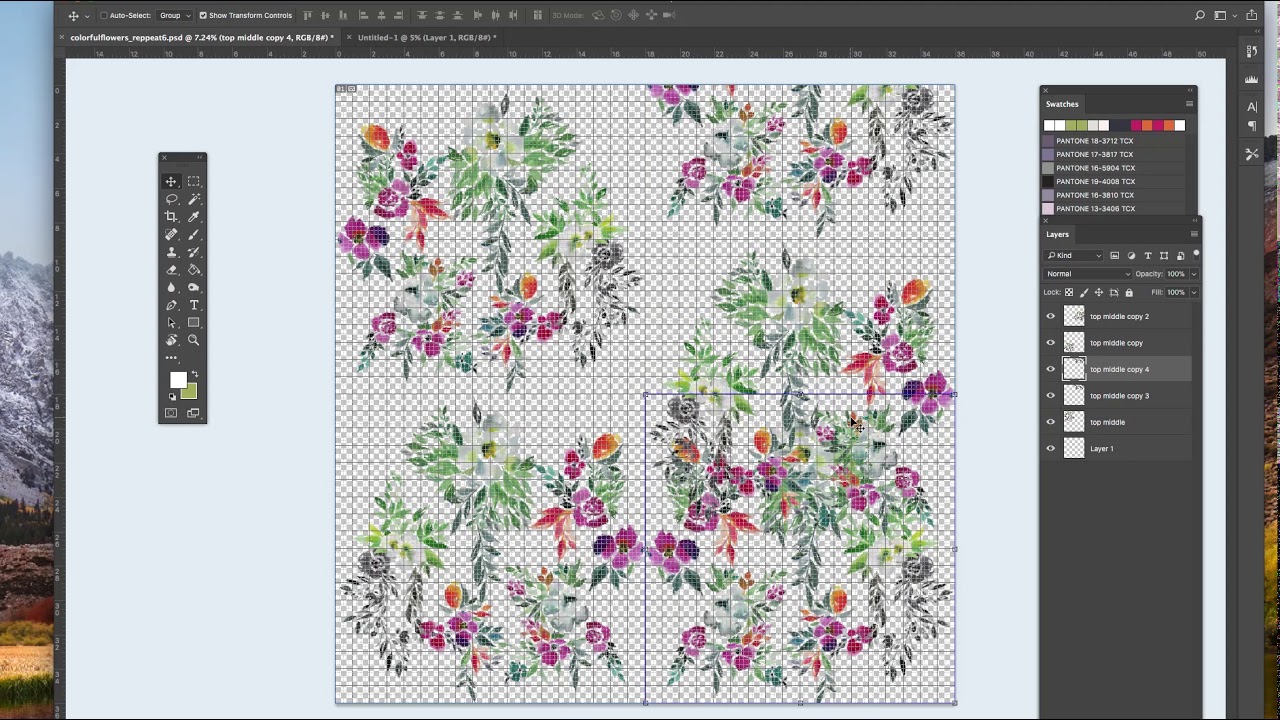The width and height of the screenshot is (1280, 720).
Task: Filter layers by type layers icon
Action: click(x=1148, y=256)
